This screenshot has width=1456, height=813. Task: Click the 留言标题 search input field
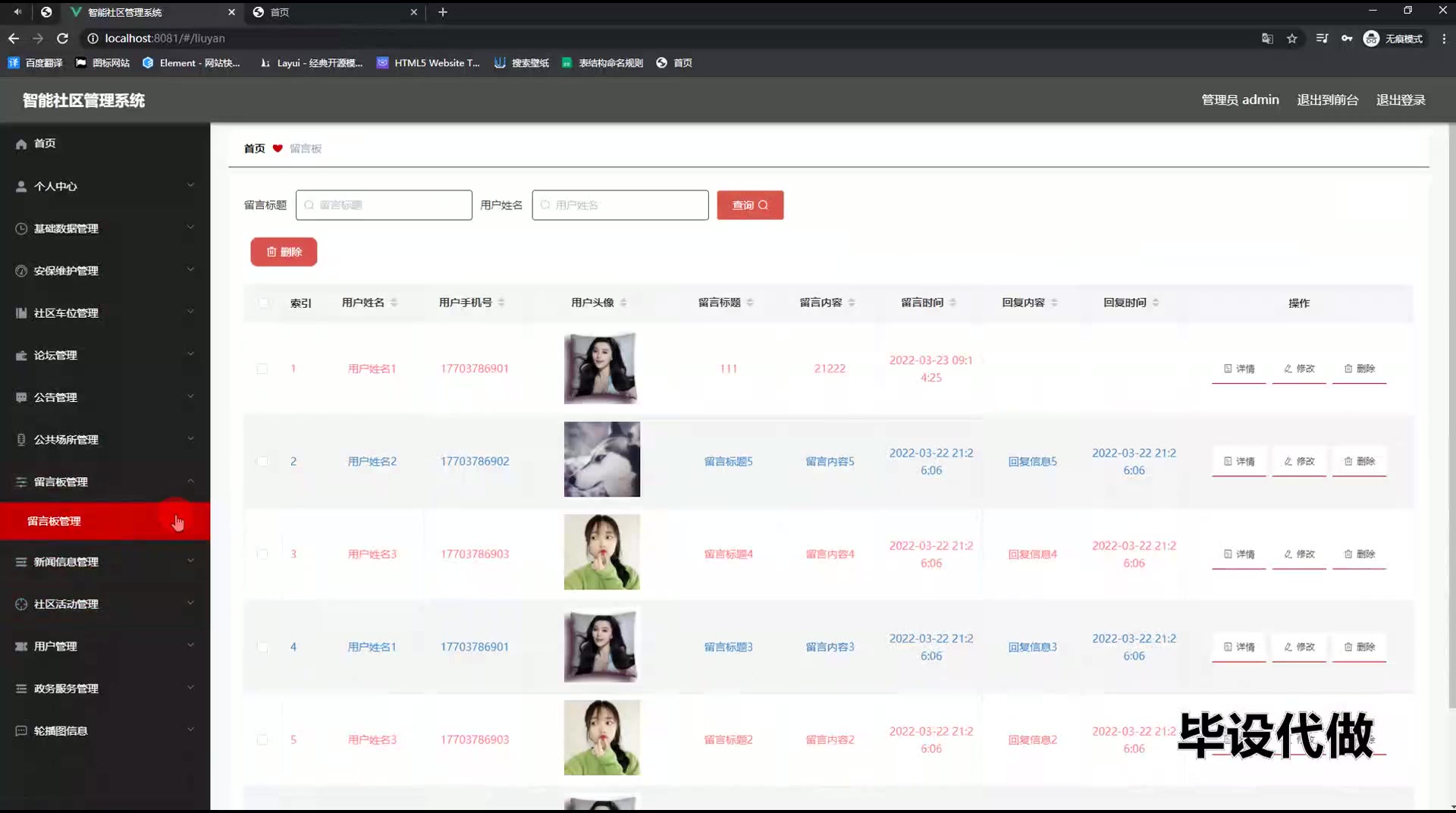tap(384, 206)
